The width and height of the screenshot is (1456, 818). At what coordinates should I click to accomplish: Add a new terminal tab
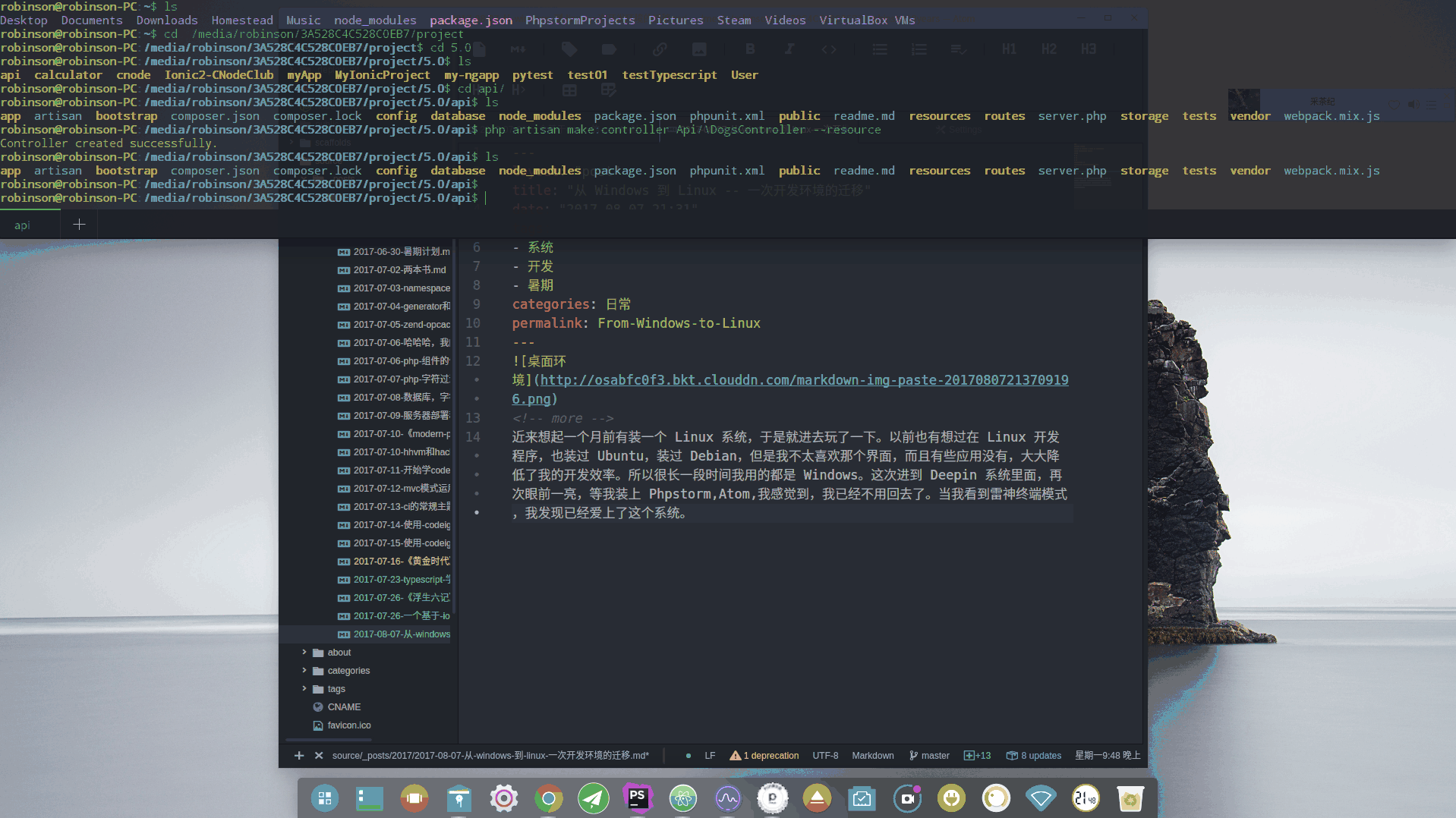tap(79, 225)
